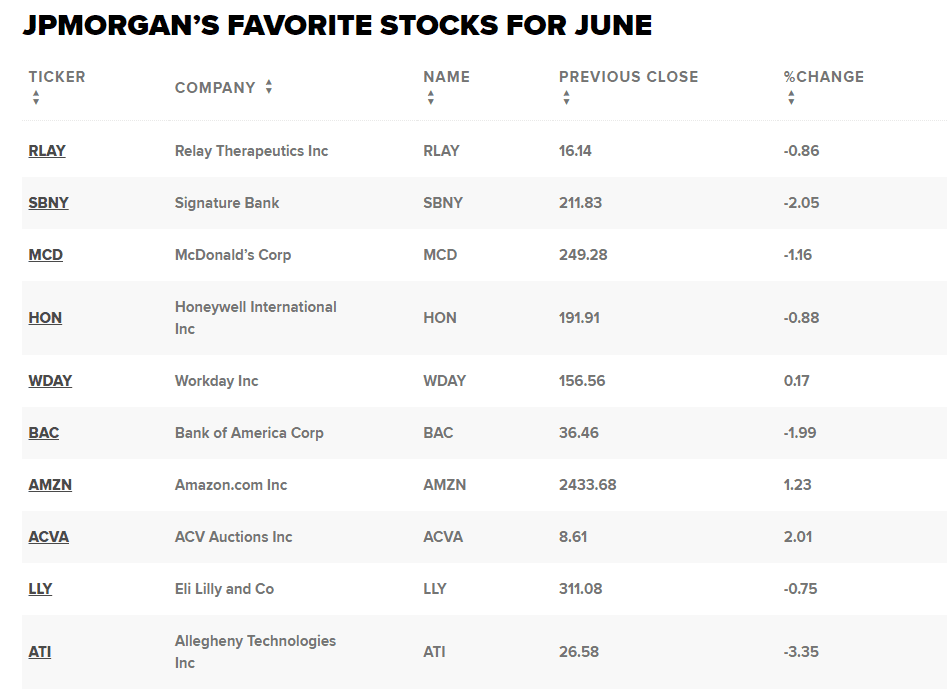949x689 pixels.
Task: Open the LLY ticker link
Action: [40, 589]
